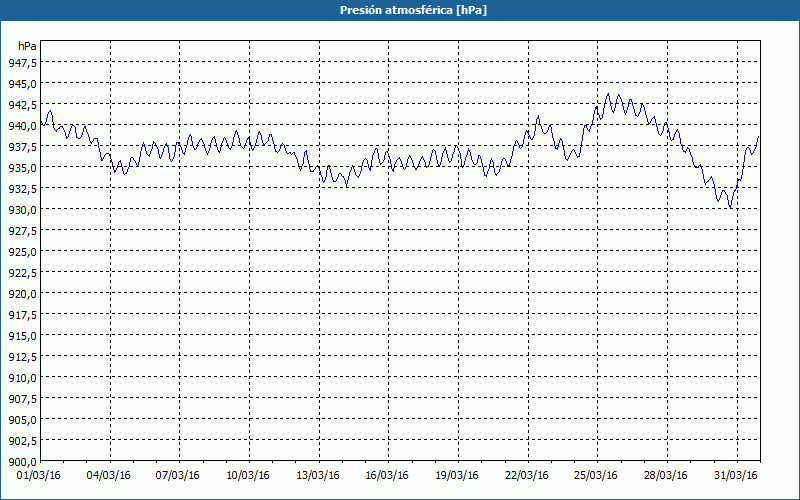Click the 25/03/16 date label

click(596, 476)
